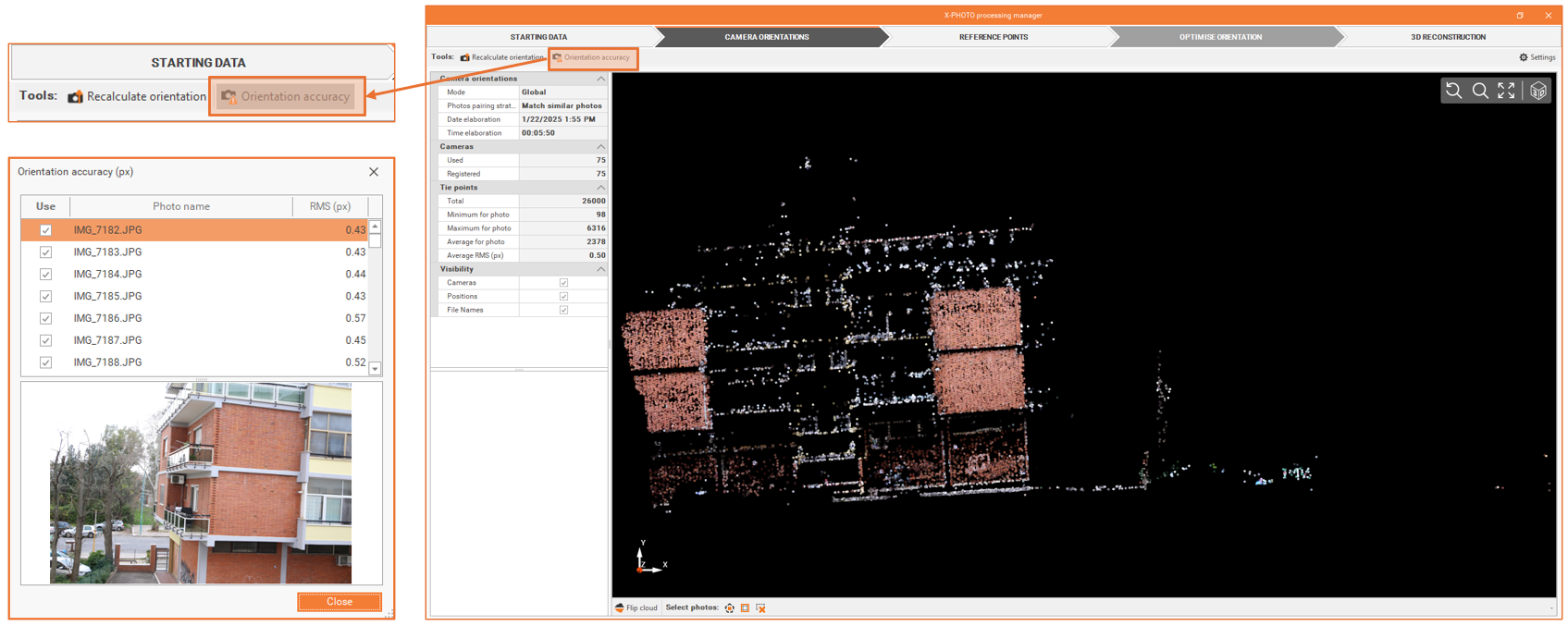Choose the rectangular photo selection icon
The width and height of the screenshot is (1568, 626).
pyautogui.click(x=746, y=608)
